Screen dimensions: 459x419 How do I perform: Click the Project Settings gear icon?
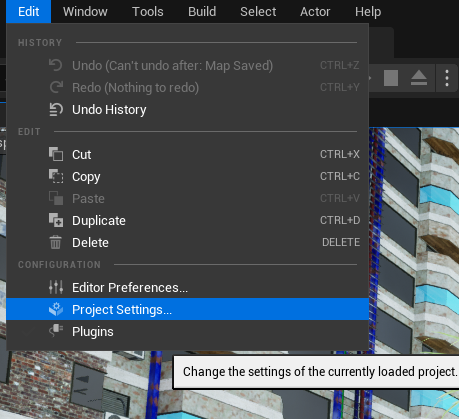[56, 309]
